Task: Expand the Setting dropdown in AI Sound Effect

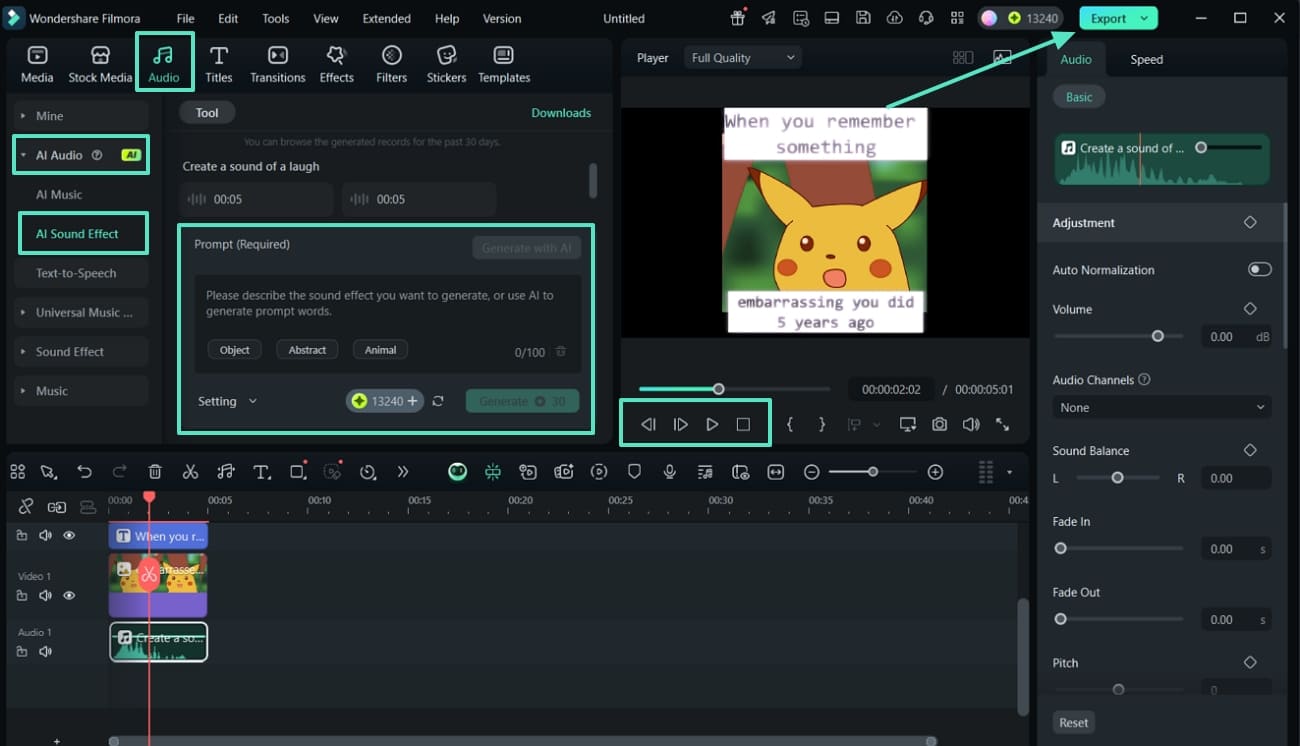Action: pyautogui.click(x=227, y=400)
